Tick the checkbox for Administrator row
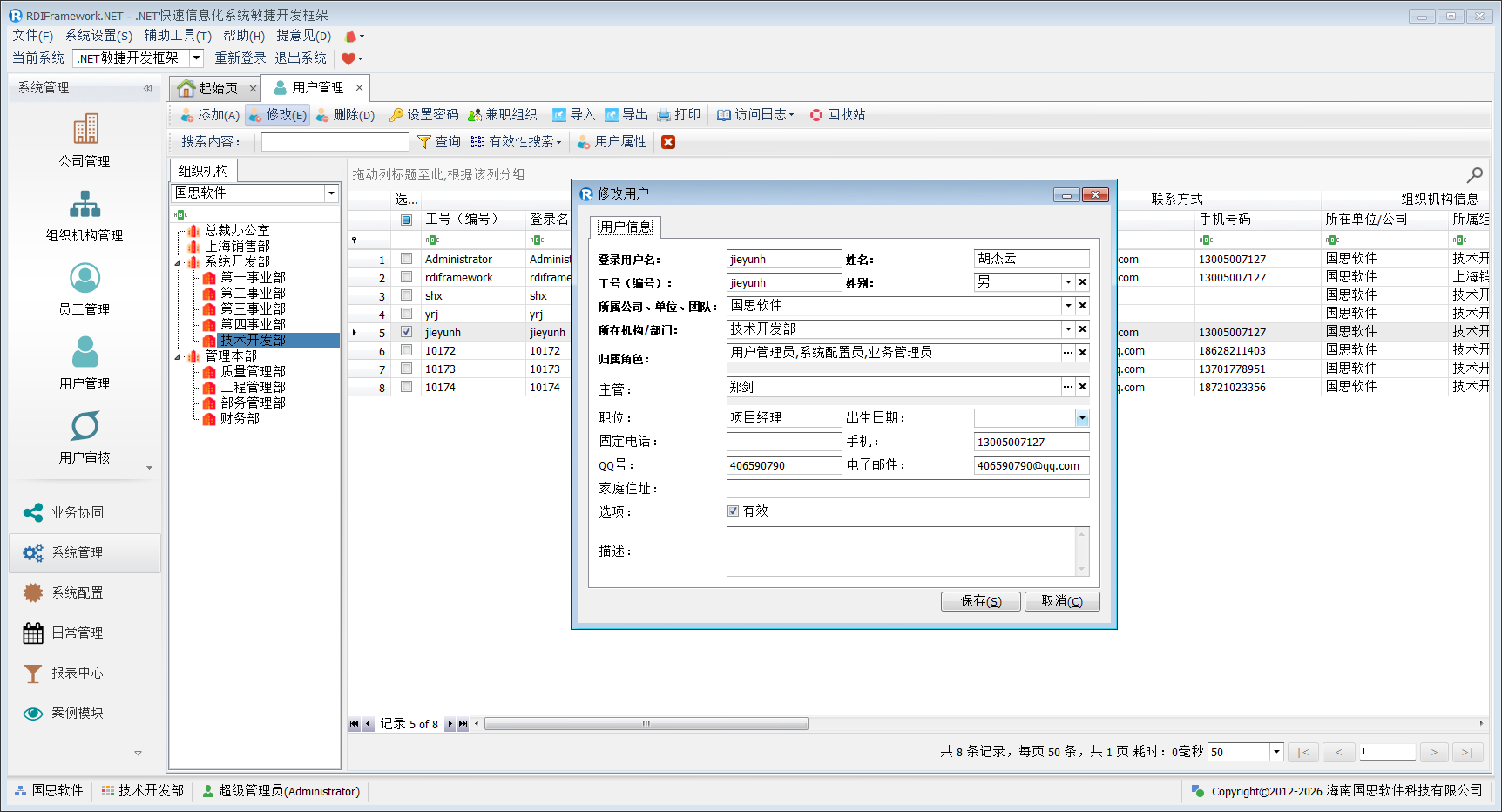The height and width of the screenshot is (812, 1502). (406, 259)
